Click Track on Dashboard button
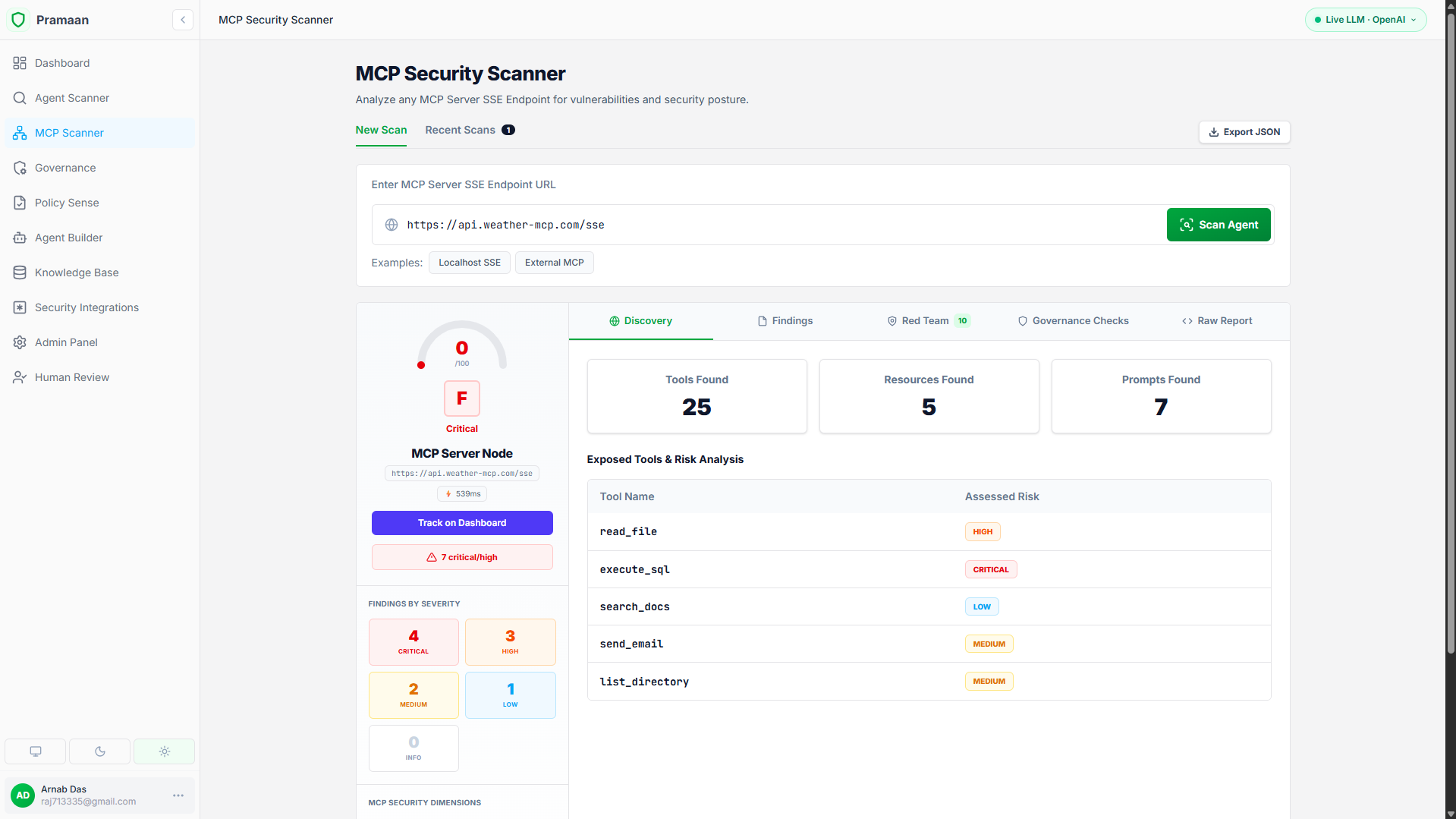 (x=462, y=523)
